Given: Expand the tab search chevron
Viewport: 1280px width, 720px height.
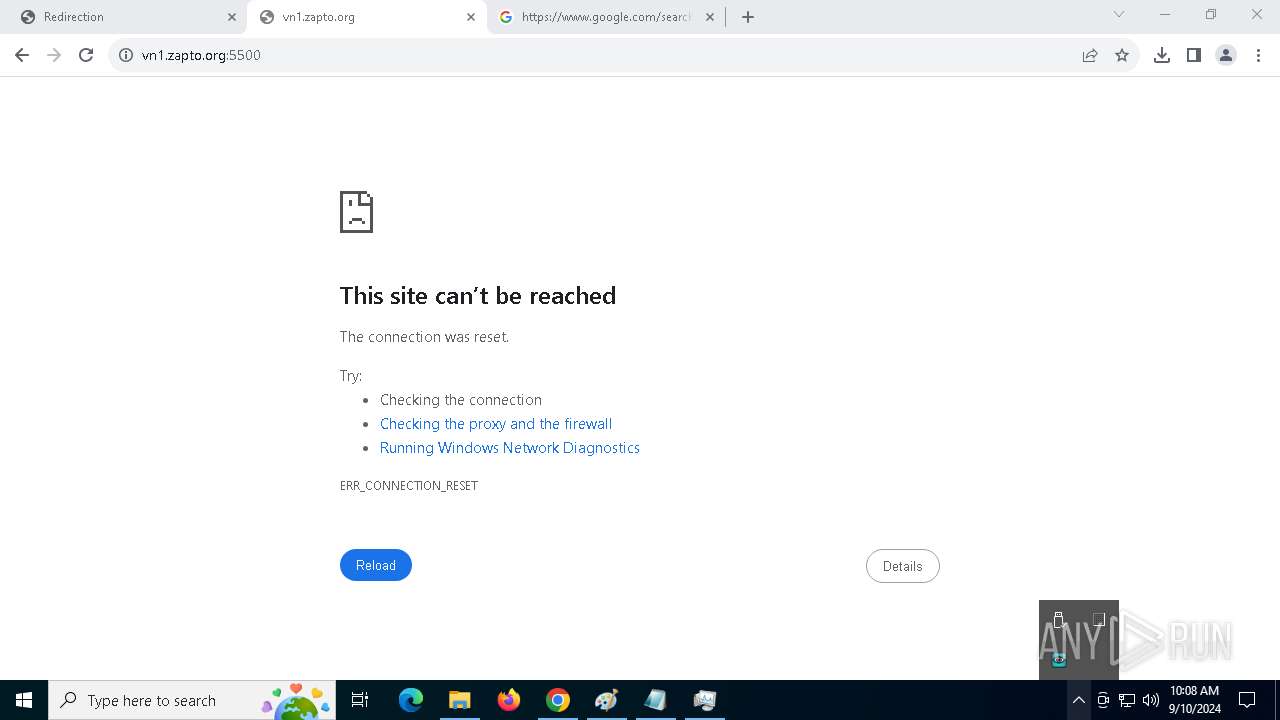Looking at the screenshot, I should click(x=1119, y=14).
